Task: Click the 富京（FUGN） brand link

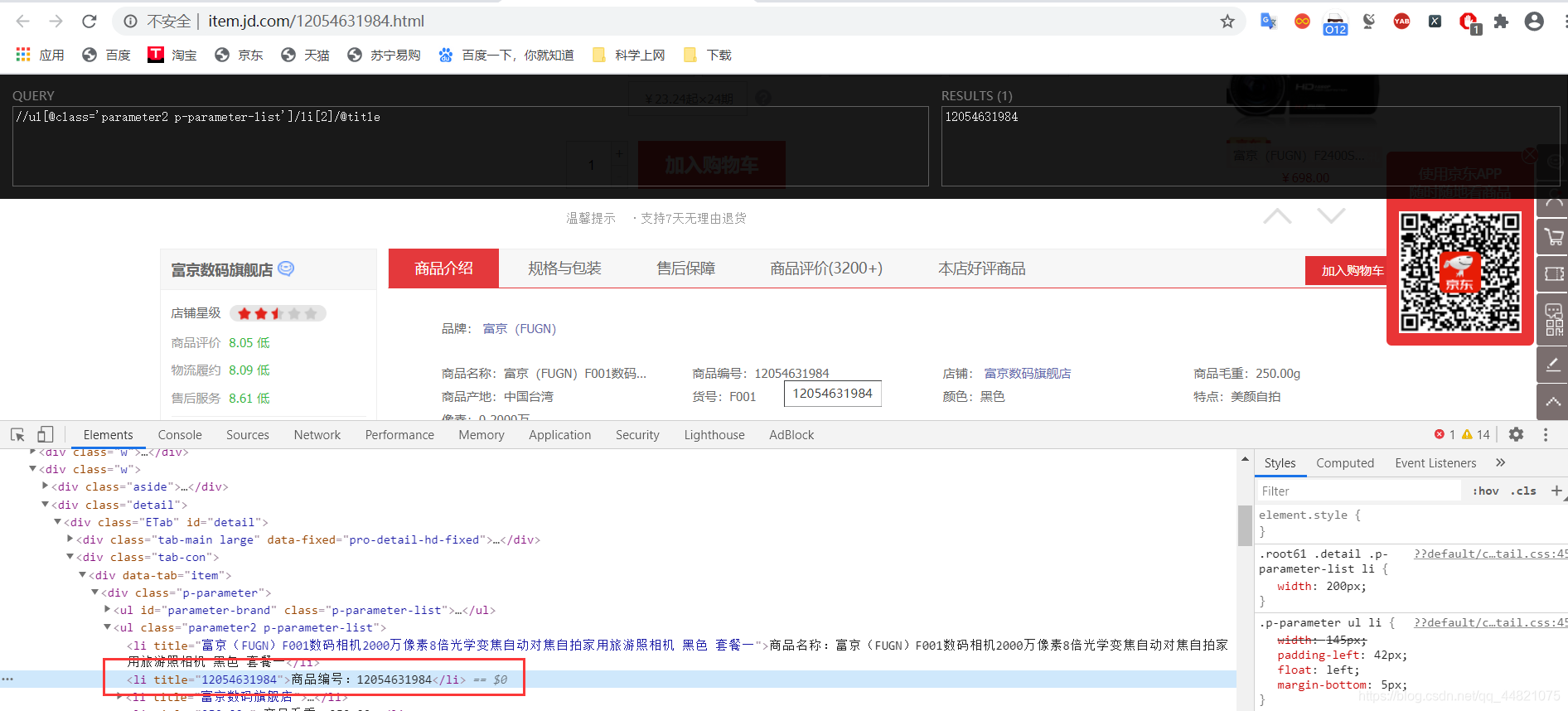Action: tap(519, 329)
